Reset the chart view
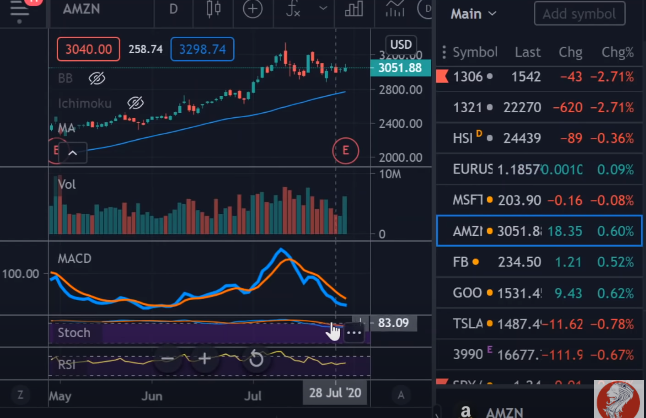The height and width of the screenshot is (418, 646). (x=256, y=359)
